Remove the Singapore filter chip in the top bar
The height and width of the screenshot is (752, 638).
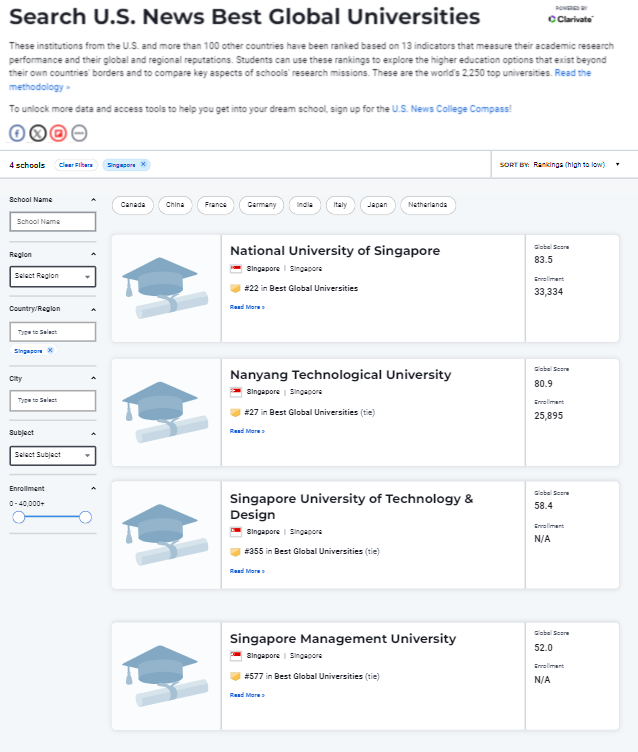(x=143, y=164)
